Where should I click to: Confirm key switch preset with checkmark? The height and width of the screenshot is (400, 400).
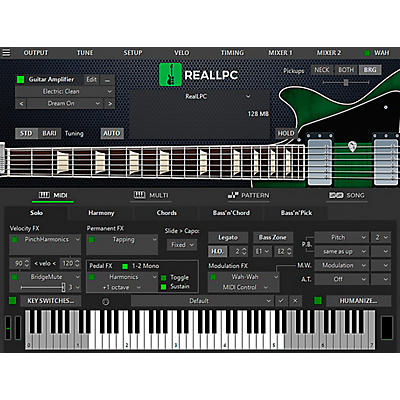281,301
